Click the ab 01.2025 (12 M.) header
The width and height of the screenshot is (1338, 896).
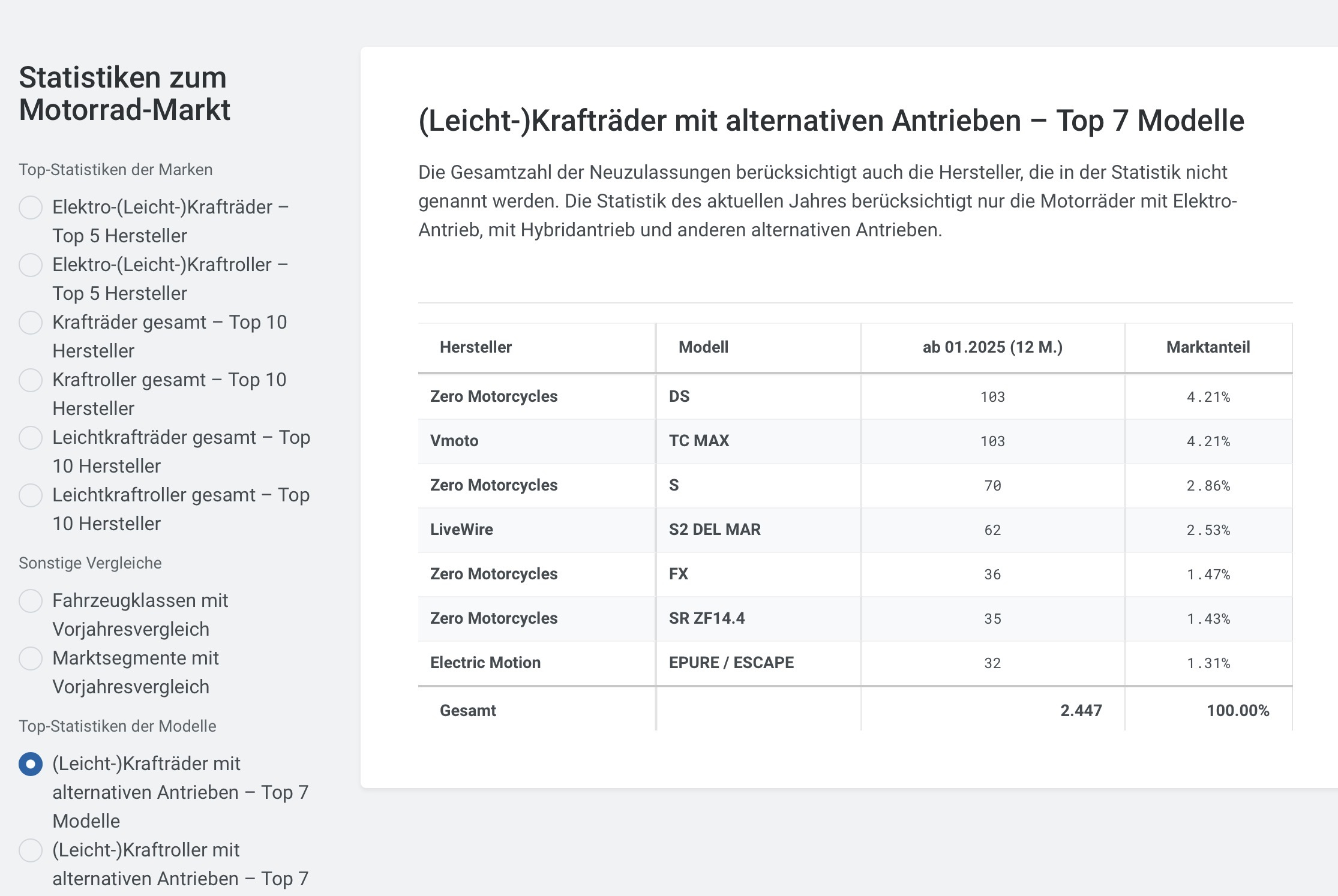(x=992, y=347)
